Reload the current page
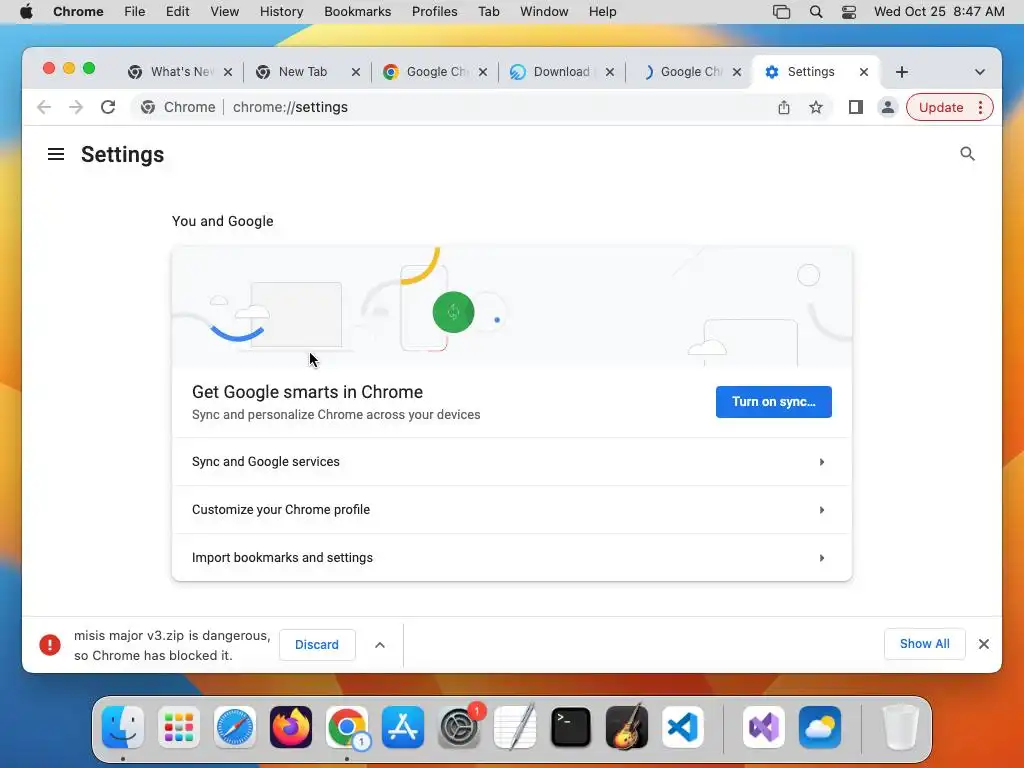The width and height of the screenshot is (1024, 768). tap(108, 107)
